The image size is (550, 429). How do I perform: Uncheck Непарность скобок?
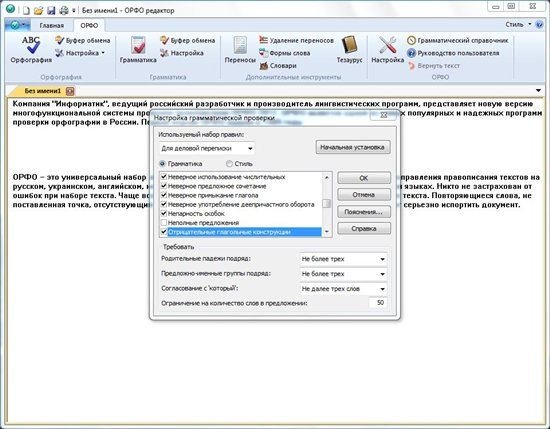[163, 213]
